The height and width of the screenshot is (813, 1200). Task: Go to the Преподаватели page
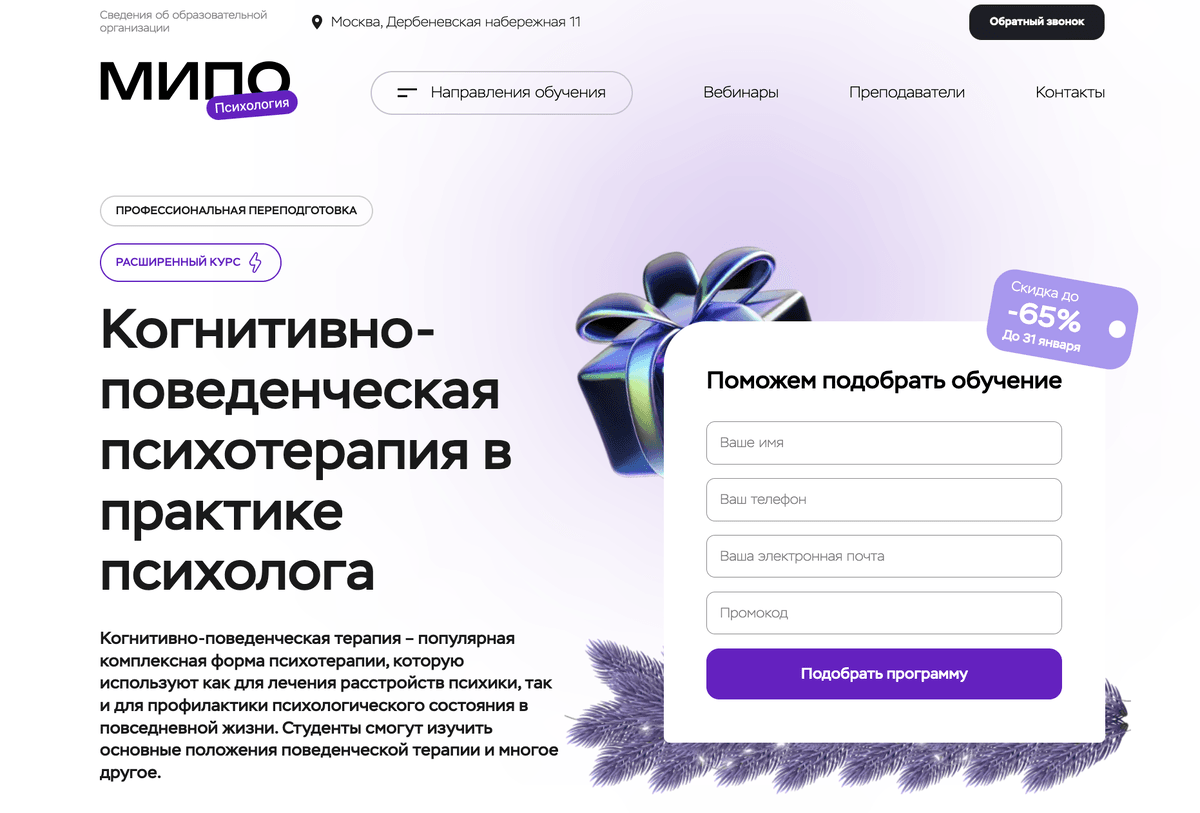pos(907,92)
